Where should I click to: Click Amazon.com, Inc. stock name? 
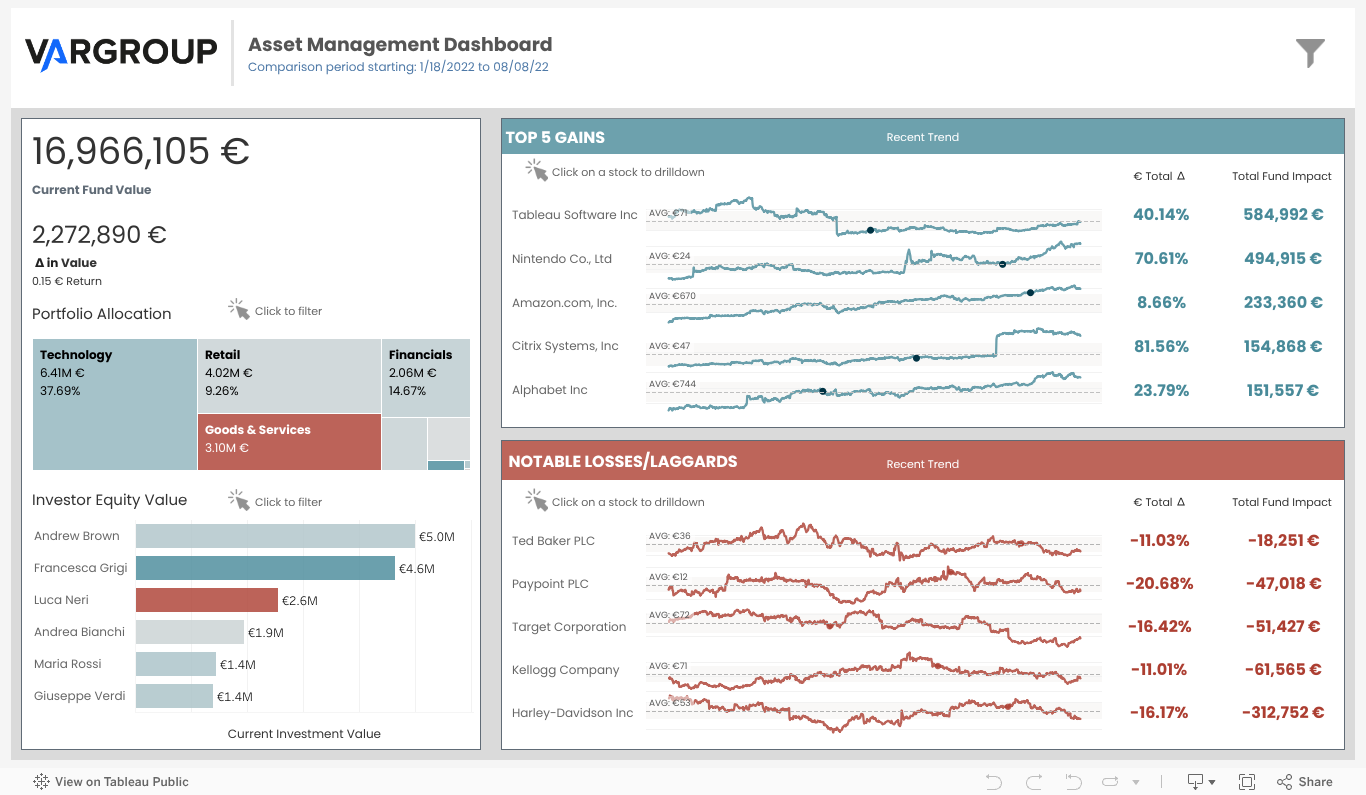coord(564,303)
